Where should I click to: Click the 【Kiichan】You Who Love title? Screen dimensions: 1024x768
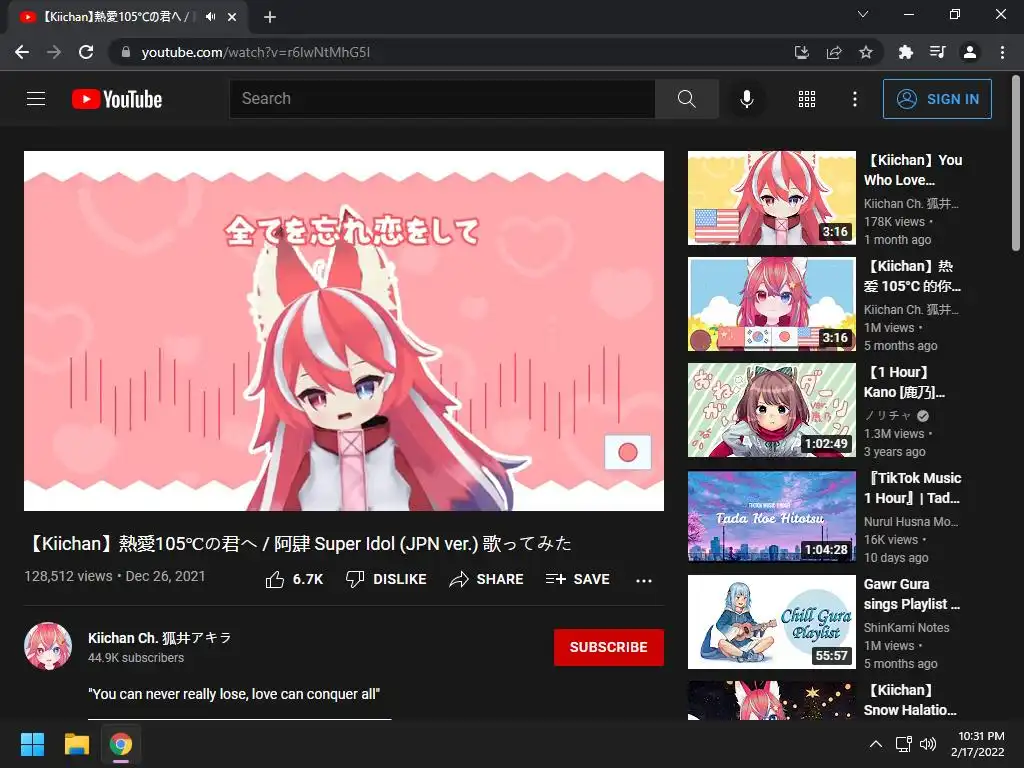tap(913, 170)
